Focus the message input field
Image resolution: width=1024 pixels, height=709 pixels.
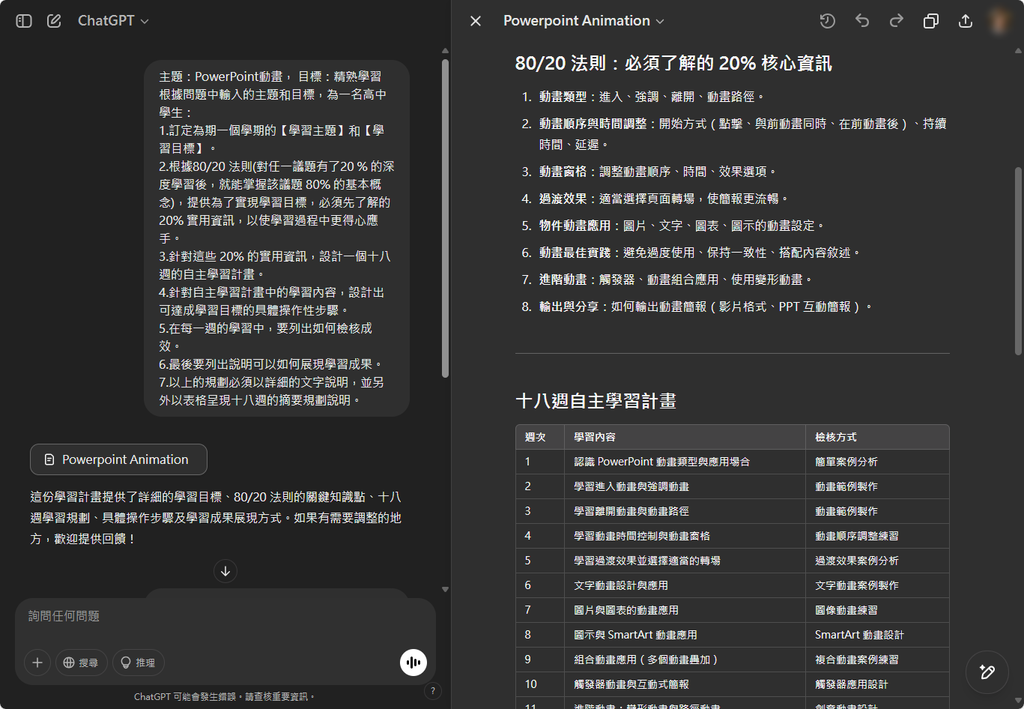pyautogui.click(x=225, y=616)
